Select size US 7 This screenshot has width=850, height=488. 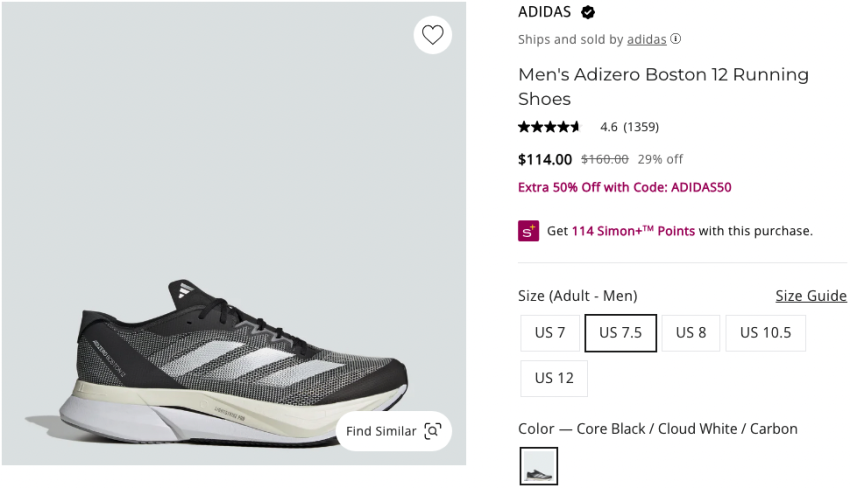pyautogui.click(x=549, y=333)
